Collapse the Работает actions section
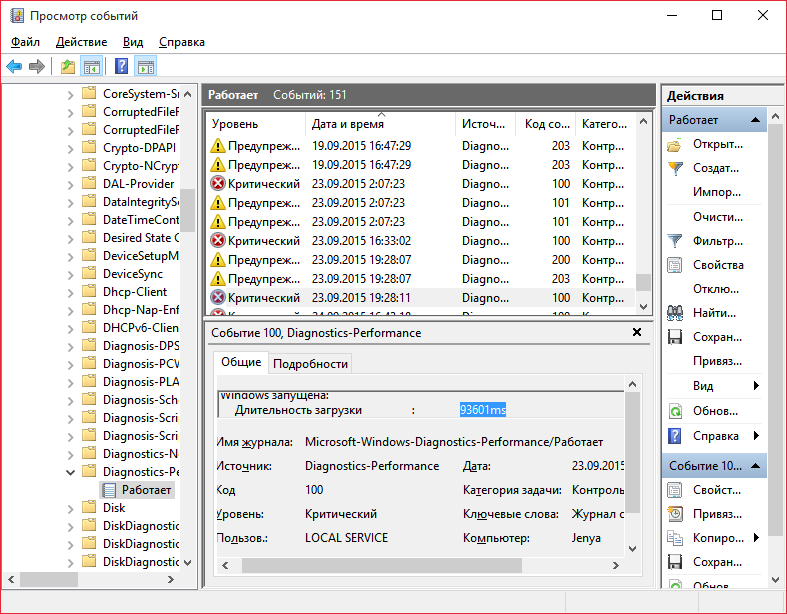 point(757,120)
